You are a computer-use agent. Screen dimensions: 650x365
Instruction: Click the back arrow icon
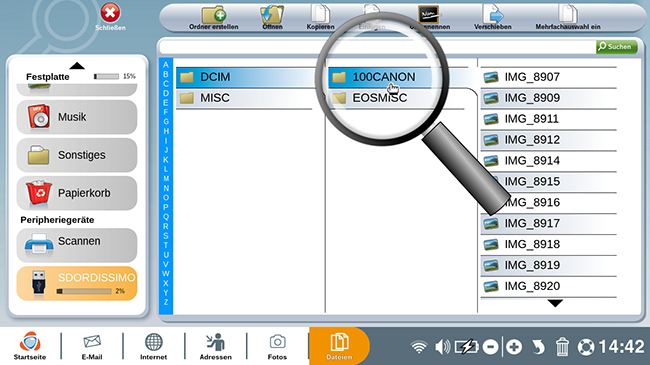pyautogui.click(x=538, y=347)
